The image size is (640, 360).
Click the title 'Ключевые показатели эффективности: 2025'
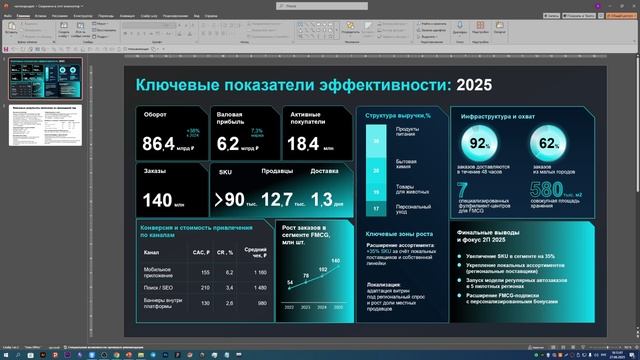[313, 85]
